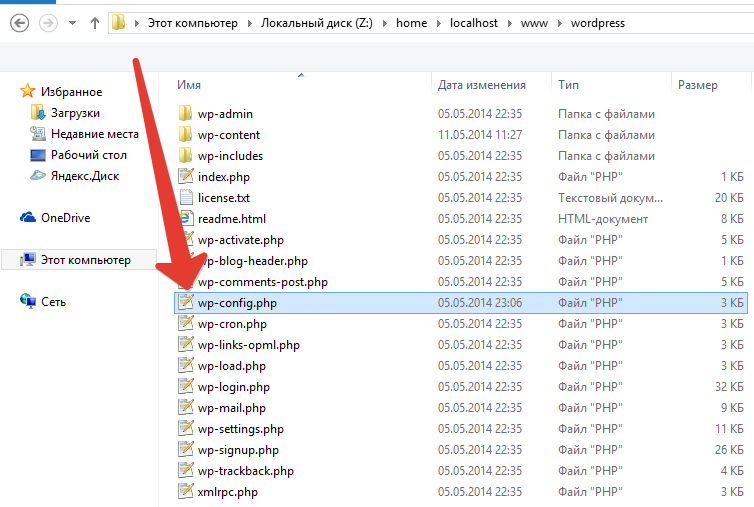Expand the chevron after www breadcrumb
This screenshot has height=507, width=754.
tap(560, 23)
